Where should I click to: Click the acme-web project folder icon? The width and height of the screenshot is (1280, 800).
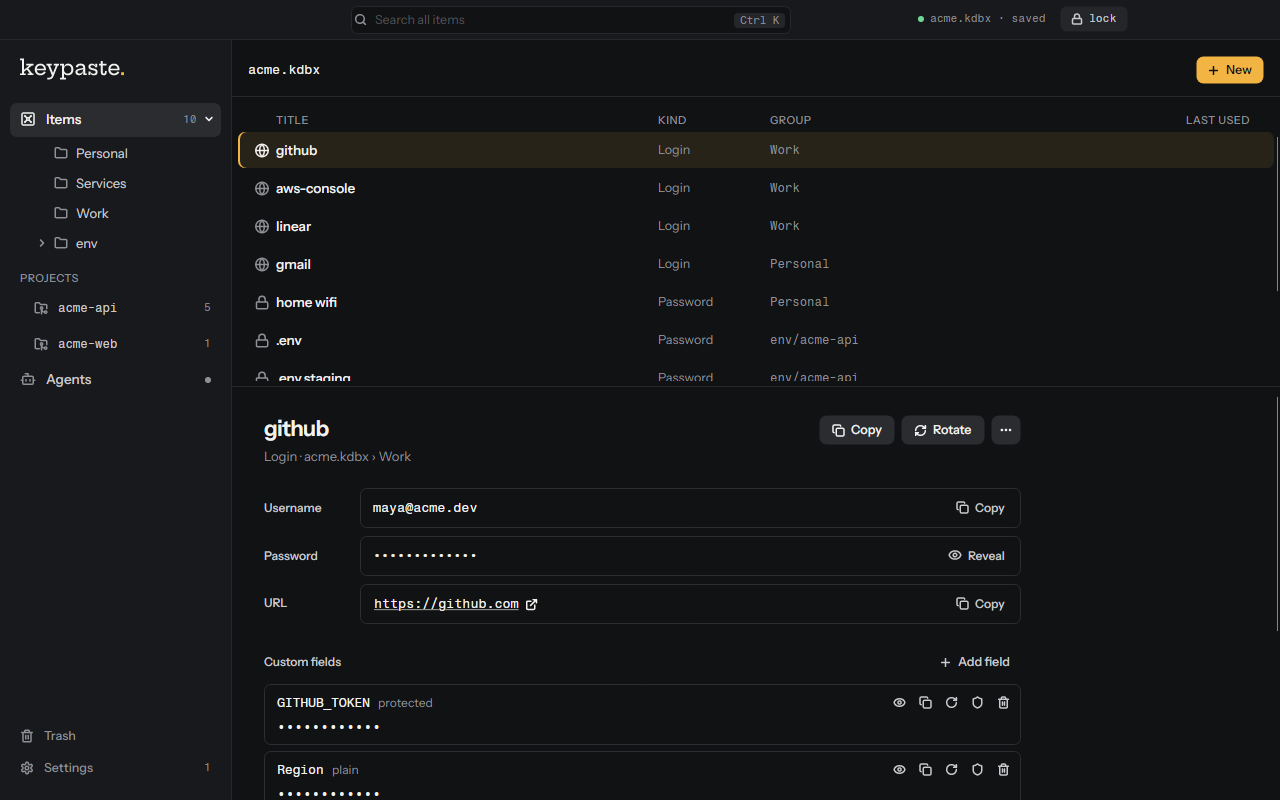pos(41,344)
